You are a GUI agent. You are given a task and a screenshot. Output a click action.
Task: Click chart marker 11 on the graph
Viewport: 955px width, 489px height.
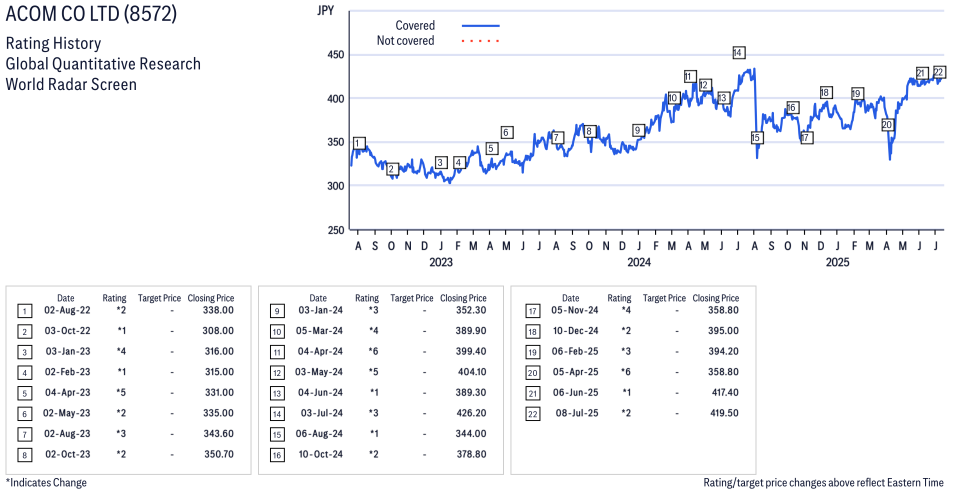click(x=689, y=76)
